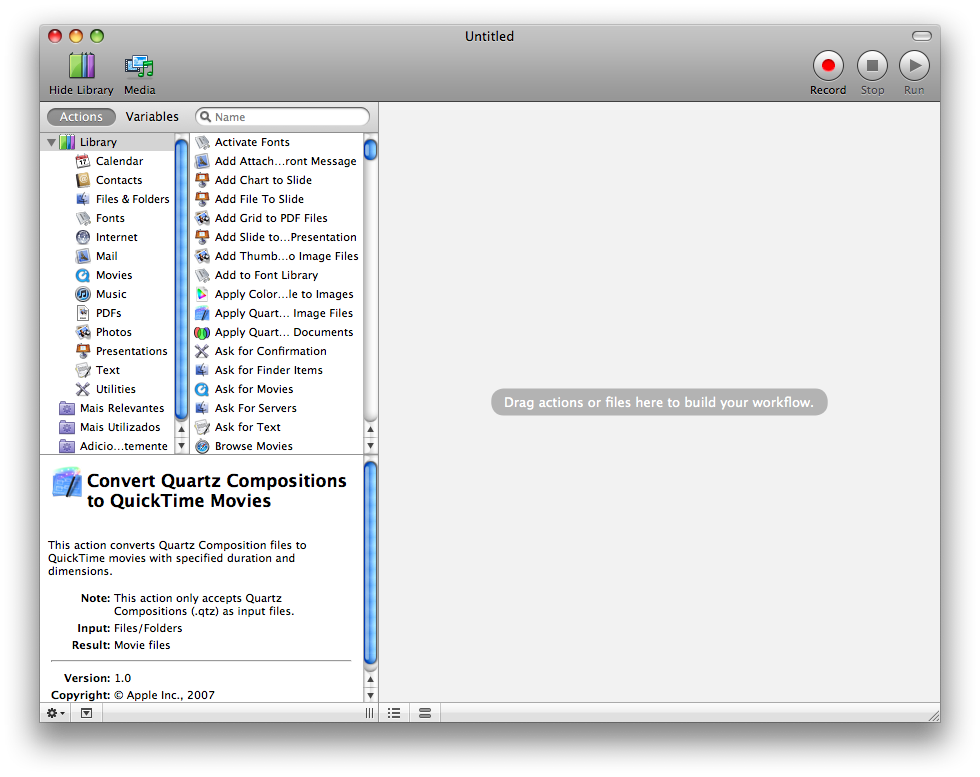
Task: Select the Calendar category icon
Action: point(82,161)
